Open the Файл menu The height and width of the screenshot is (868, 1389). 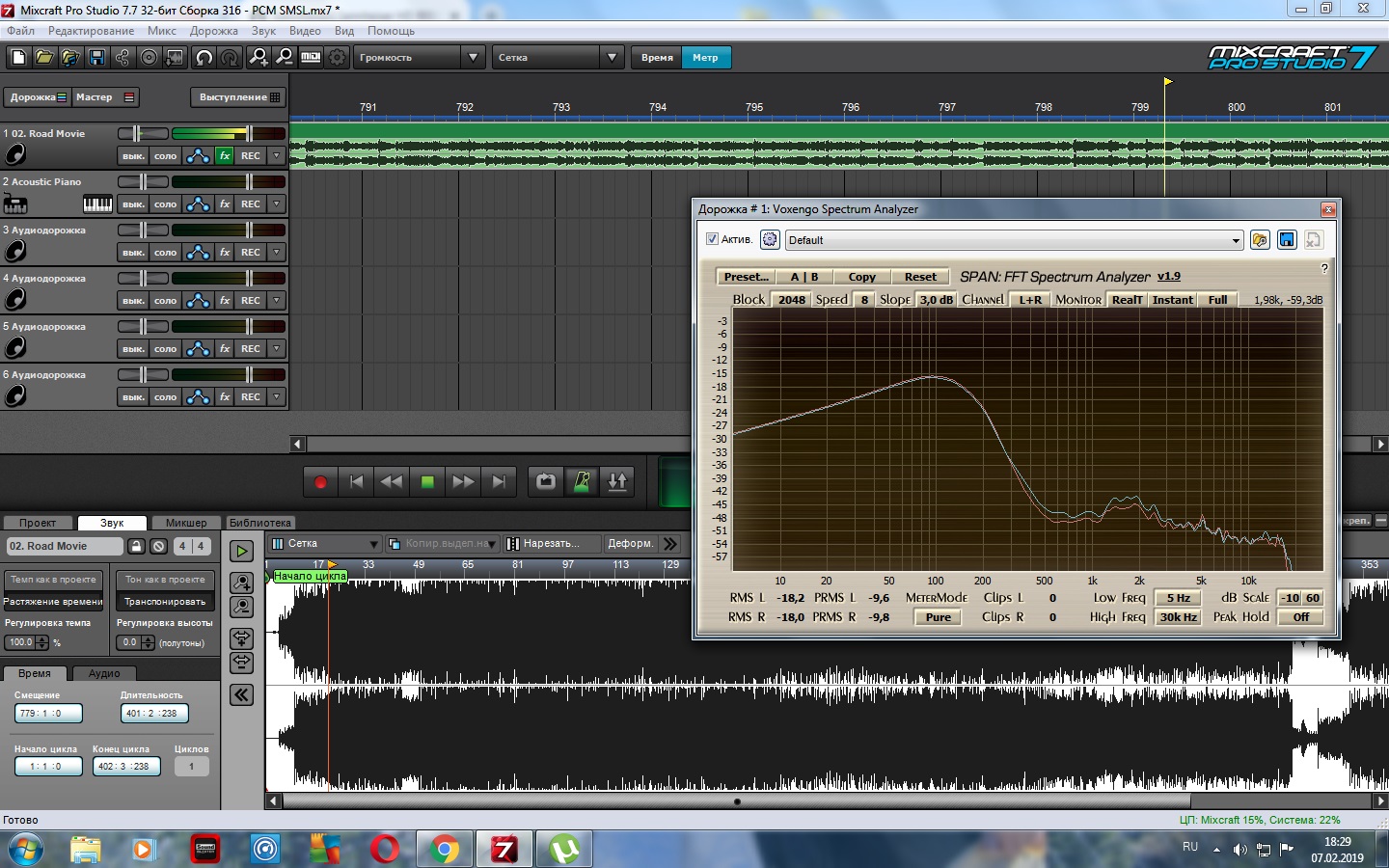coord(20,31)
